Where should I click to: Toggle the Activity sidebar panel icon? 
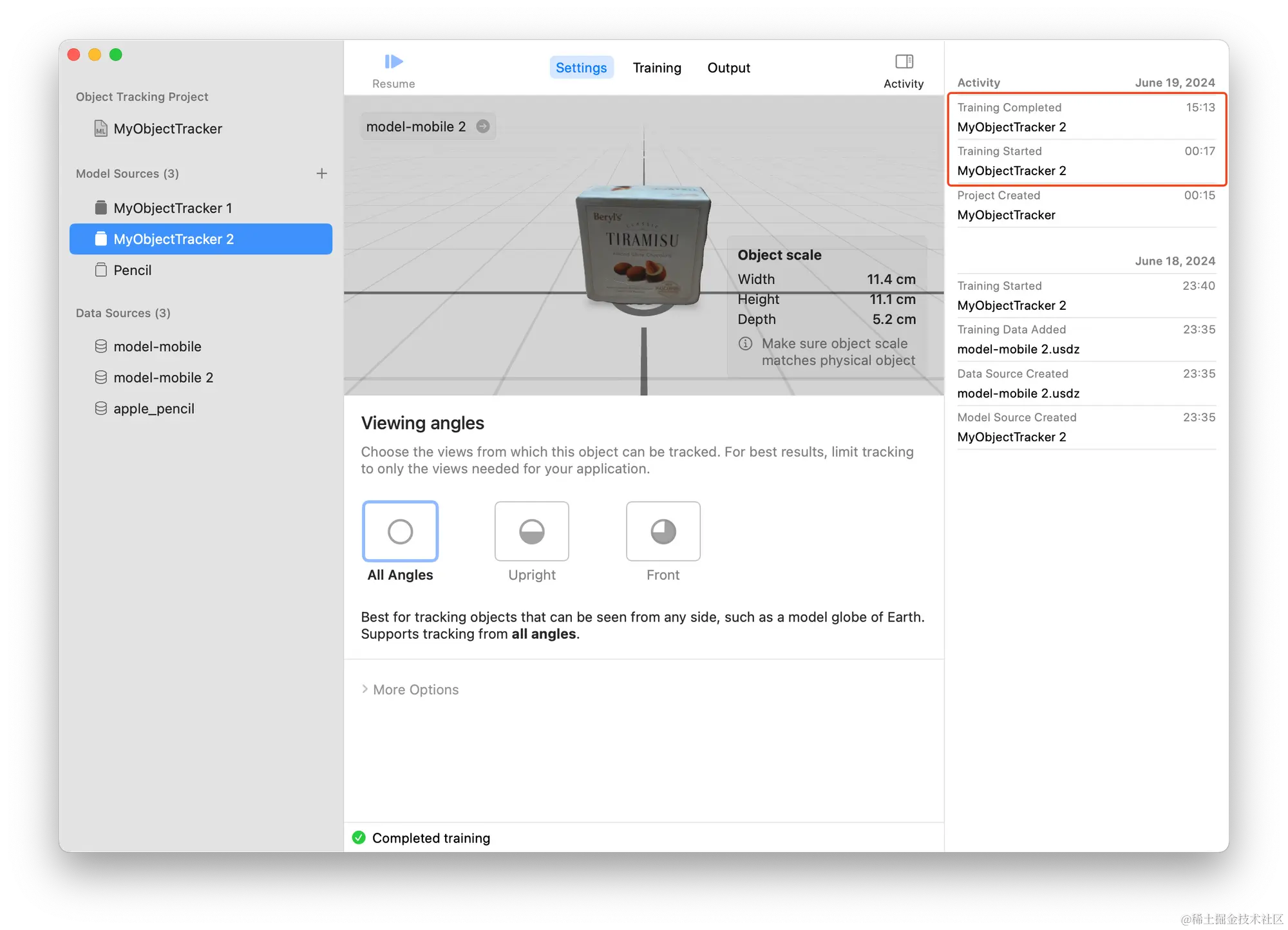pyautogui.click(x=904, y=62)
